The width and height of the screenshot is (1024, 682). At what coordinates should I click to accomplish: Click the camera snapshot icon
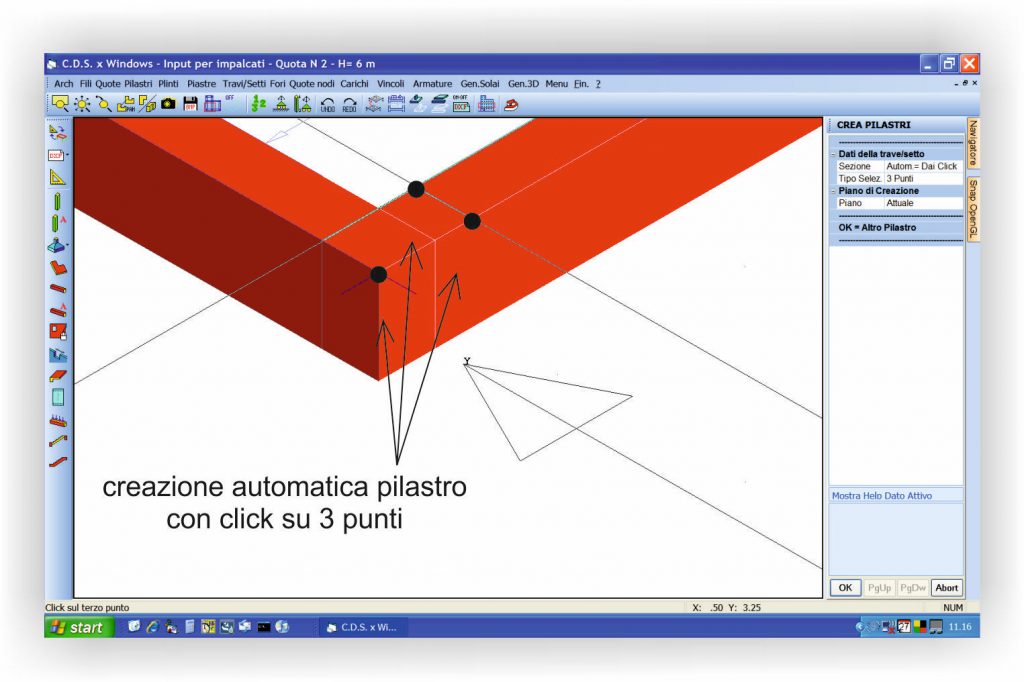point(168,103)
